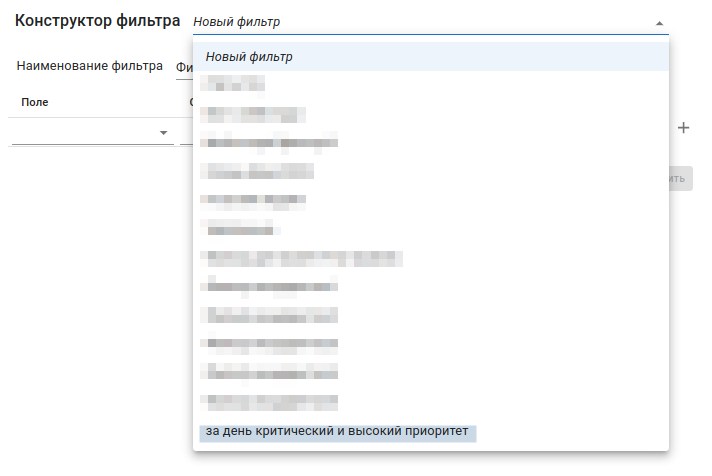Expand the Поле dropdown arrow

(163, 133)
